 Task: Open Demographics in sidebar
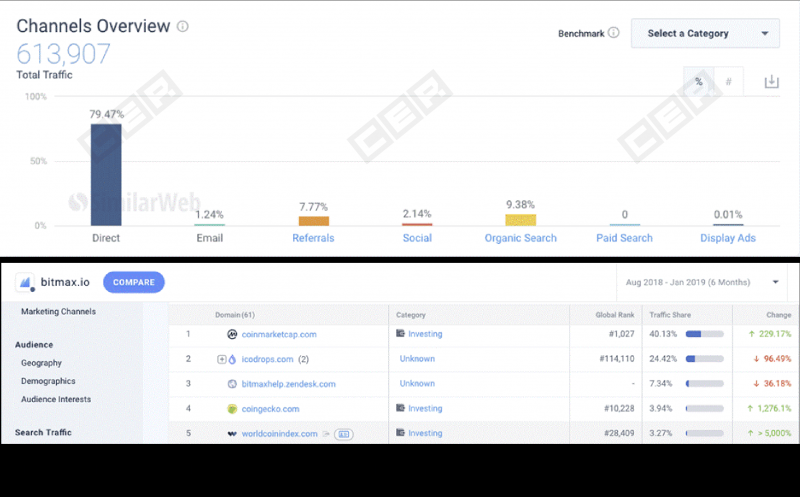point(48,381)
